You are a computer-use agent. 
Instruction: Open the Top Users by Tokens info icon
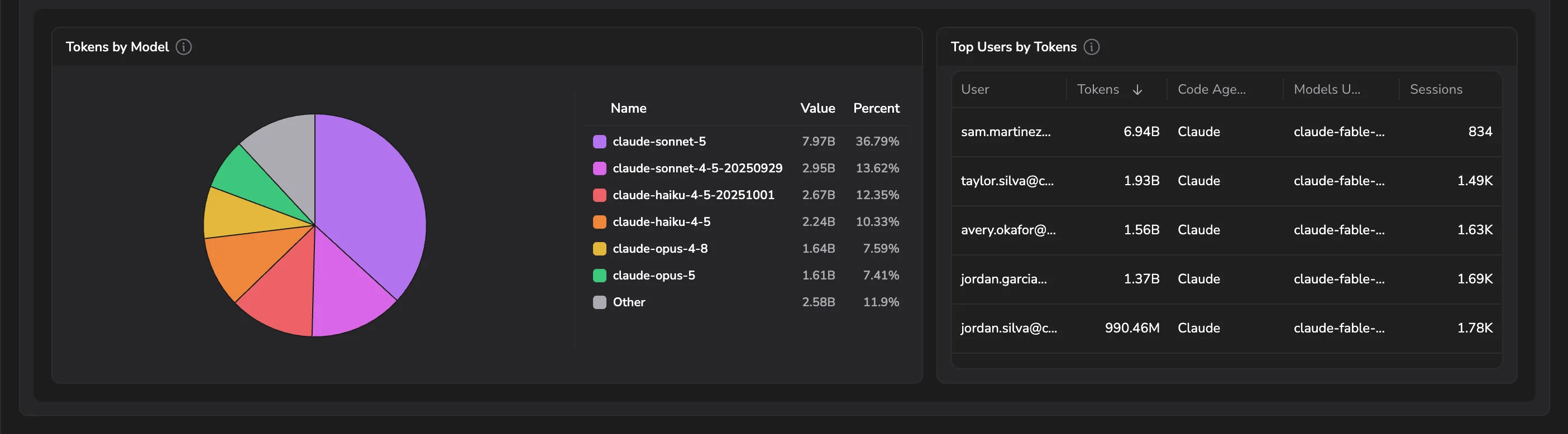(1091, 47)
